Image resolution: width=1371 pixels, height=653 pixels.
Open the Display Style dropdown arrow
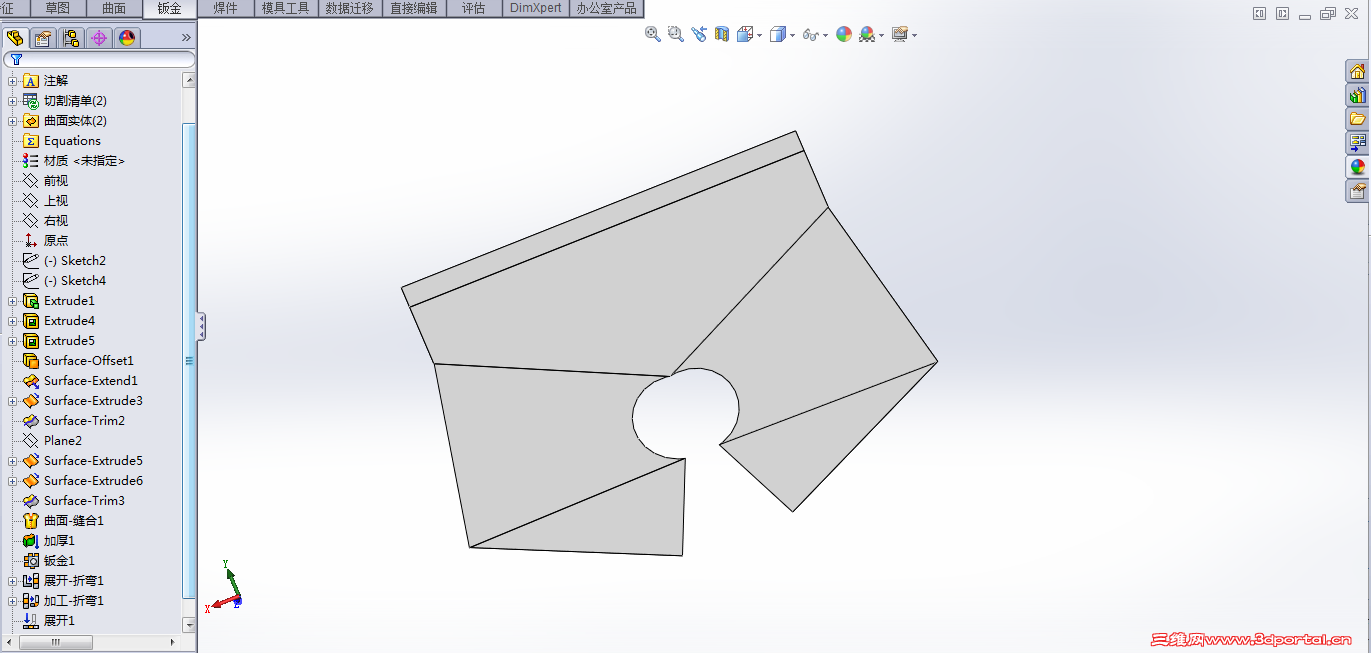click(793, 35)
